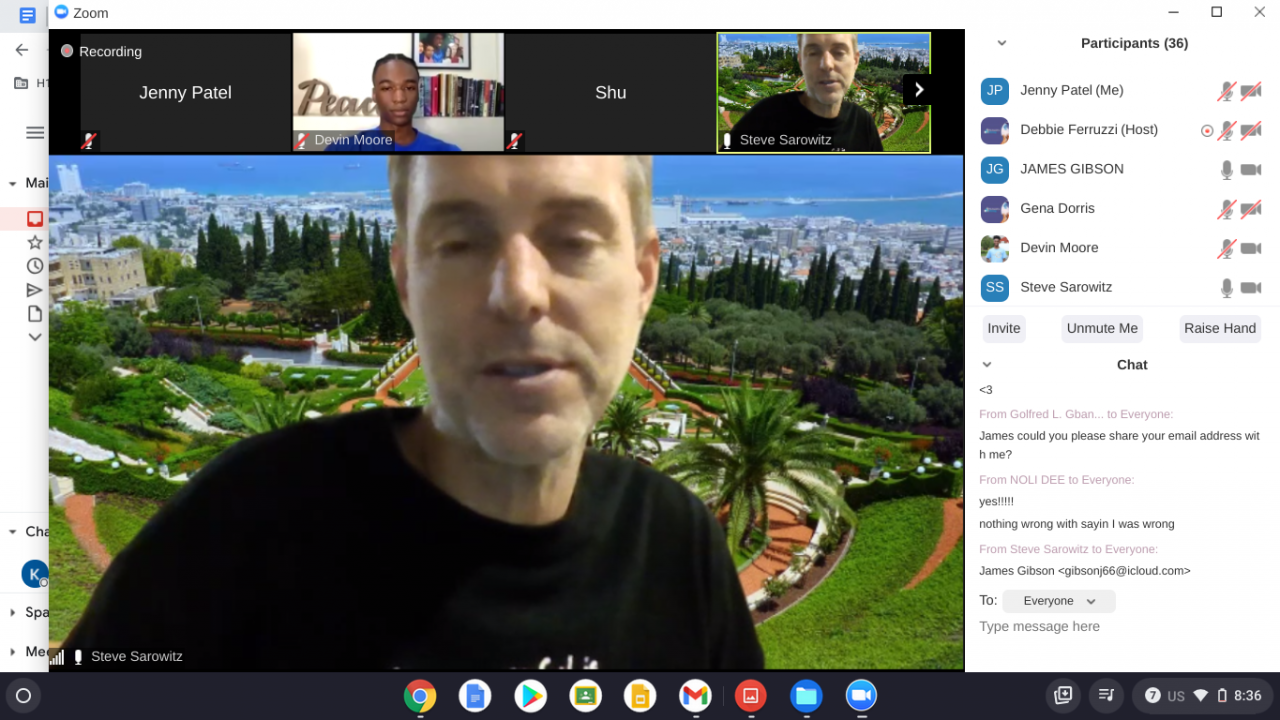Open Google Docs from the shelf
The width and height of the screenshot is (1280, 720).
(x=475, y=695)
